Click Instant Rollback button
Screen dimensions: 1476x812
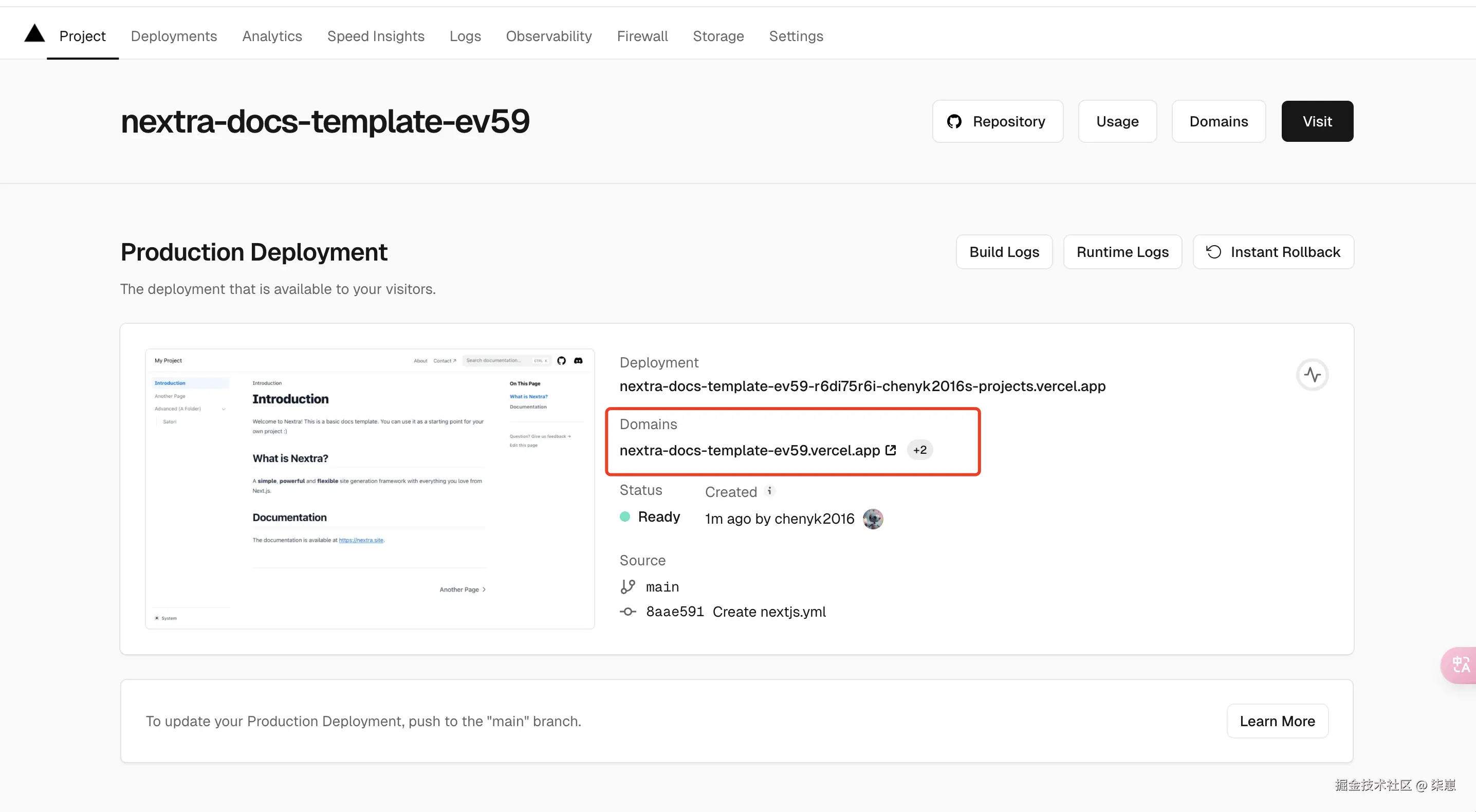pyautogui.click(x=1273, y=252)
